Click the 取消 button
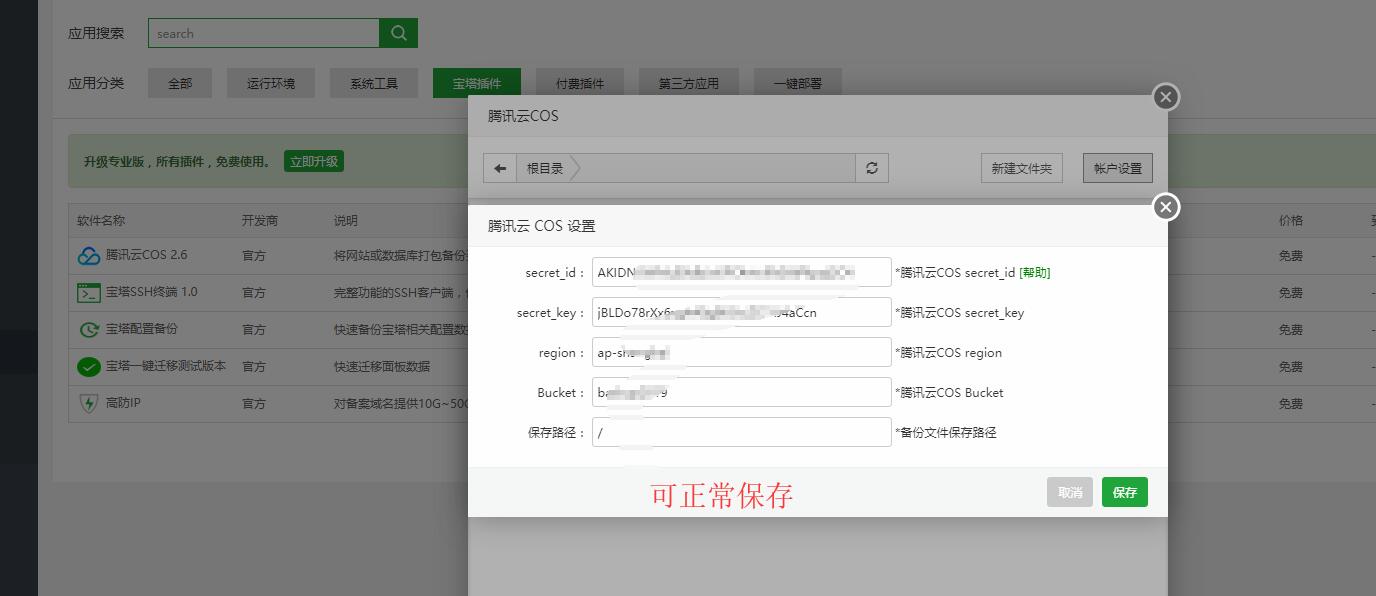Image resolution: width=1376 pixels, height=596 pixels. [1070, 492]
